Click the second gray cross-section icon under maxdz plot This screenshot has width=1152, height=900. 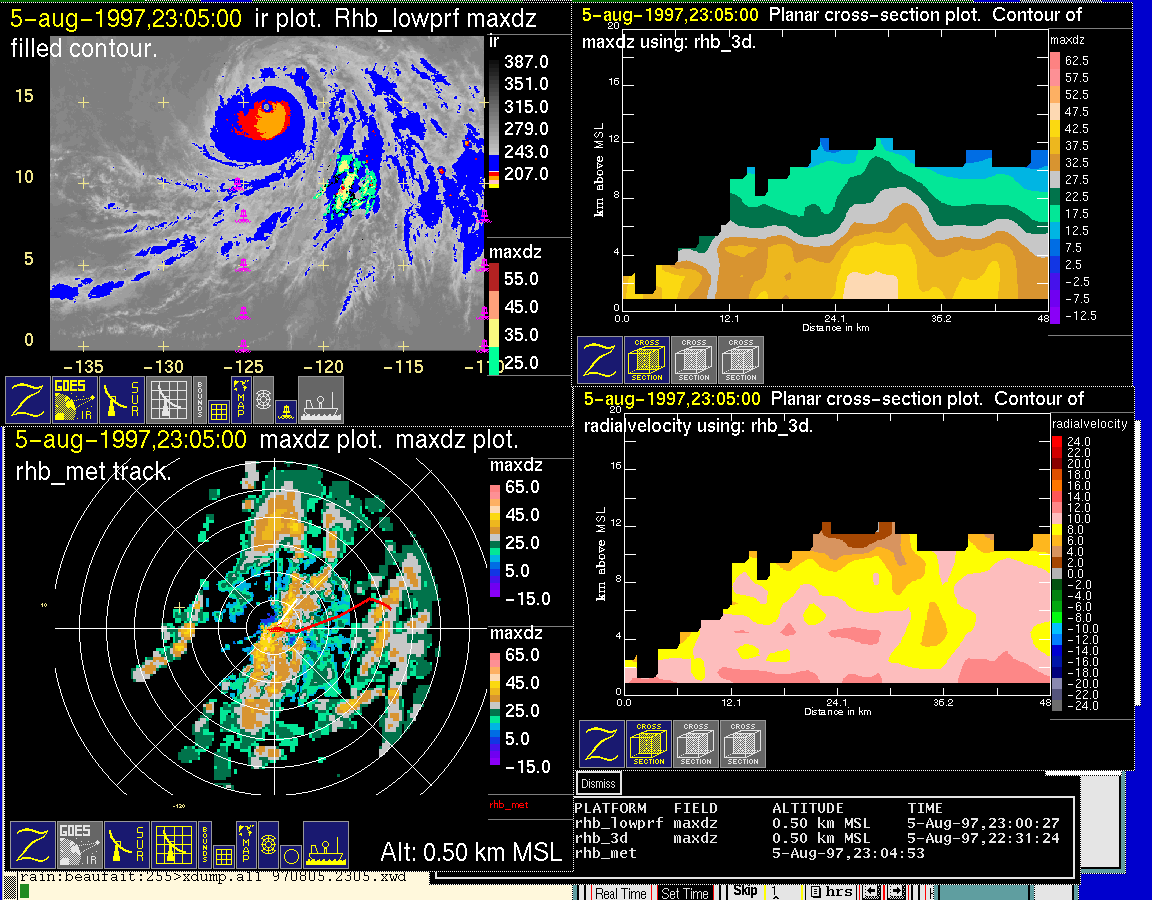coord(741,360)
